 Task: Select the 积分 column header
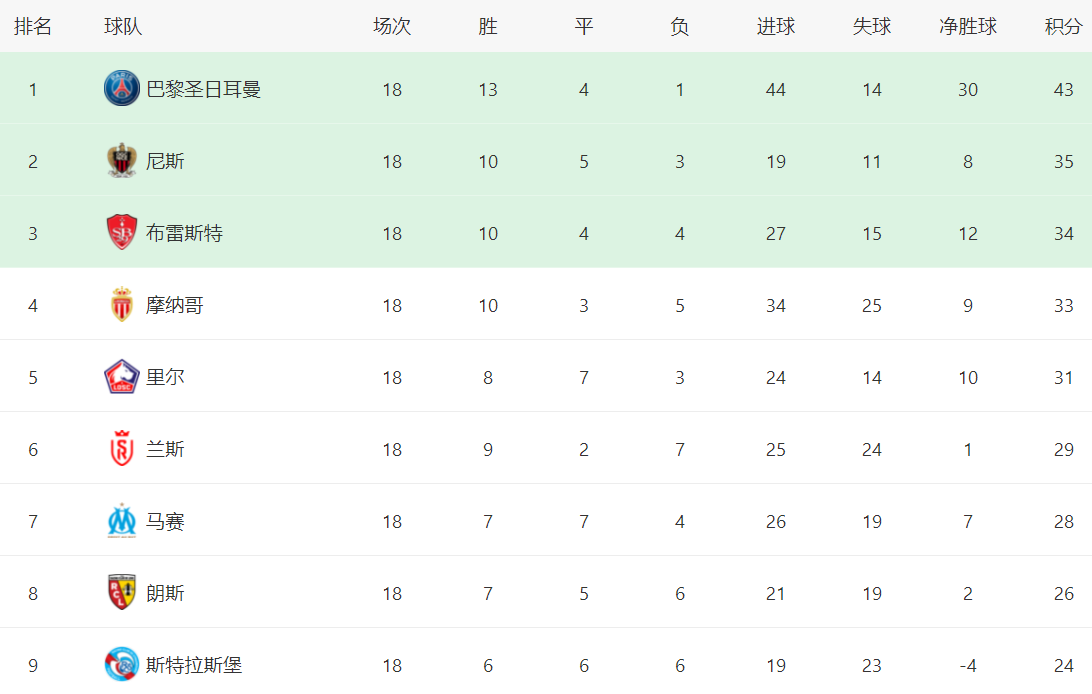pyautogui.click(x=1063, y=26)
